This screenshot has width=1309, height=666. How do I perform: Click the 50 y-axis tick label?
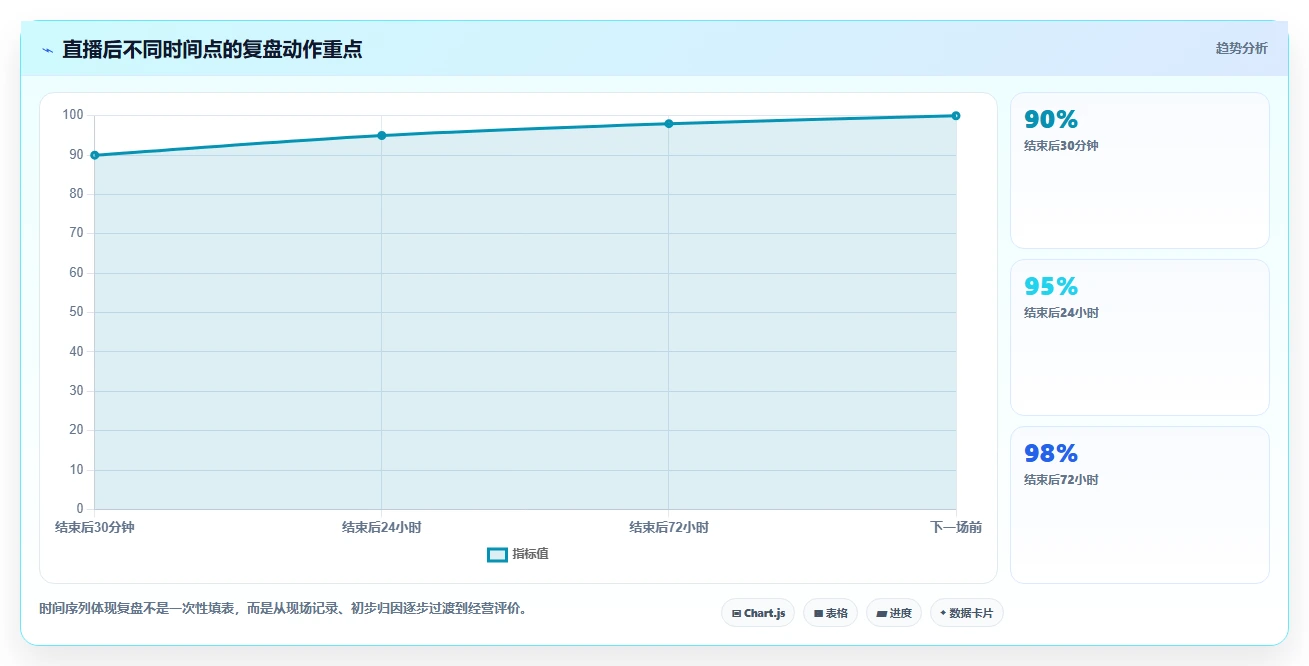[x=77, y=312]
